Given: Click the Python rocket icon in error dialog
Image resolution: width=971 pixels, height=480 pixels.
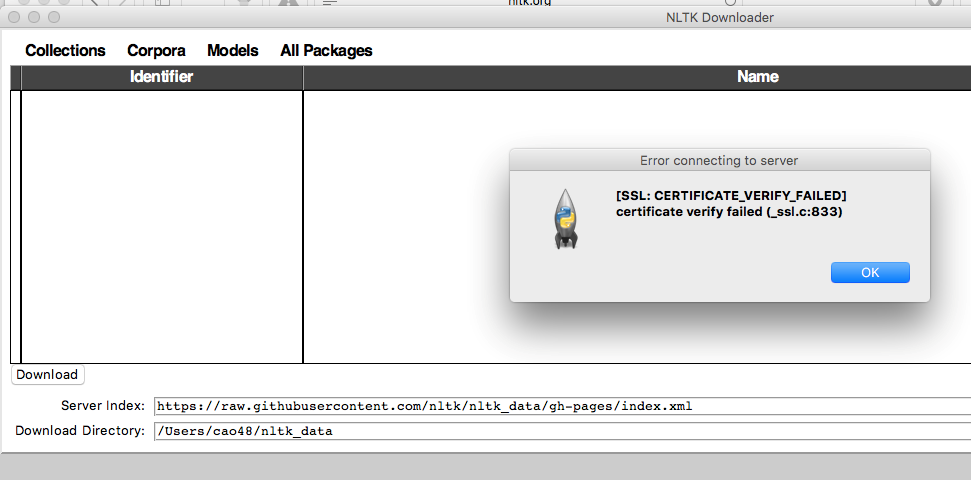Looking at the screenshot, I should [565, 217].
